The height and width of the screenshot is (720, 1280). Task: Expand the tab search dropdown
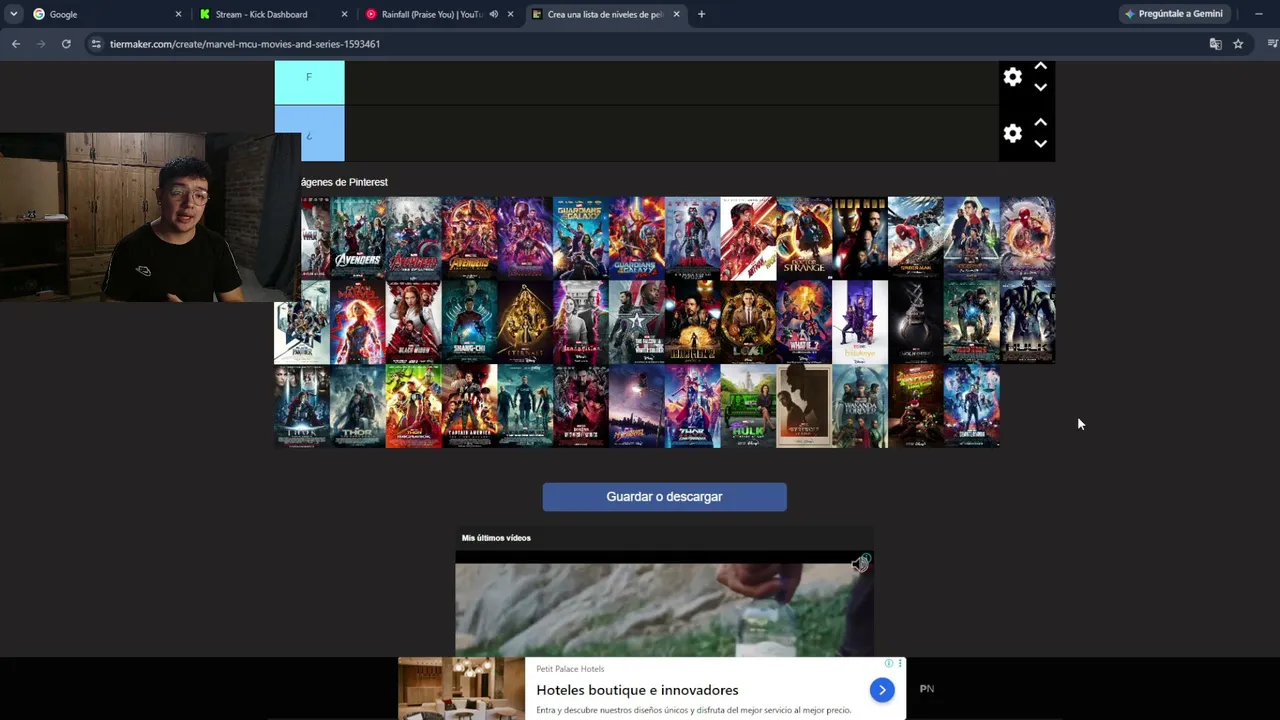tap(13, 14)
